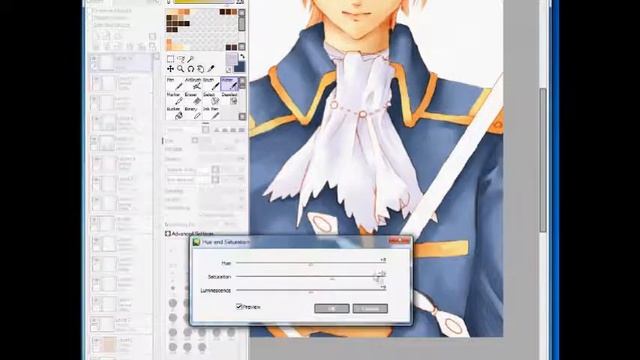Choose the Deselect pen tool
Screen dimensions: 640x360
[x=229, y=98]
